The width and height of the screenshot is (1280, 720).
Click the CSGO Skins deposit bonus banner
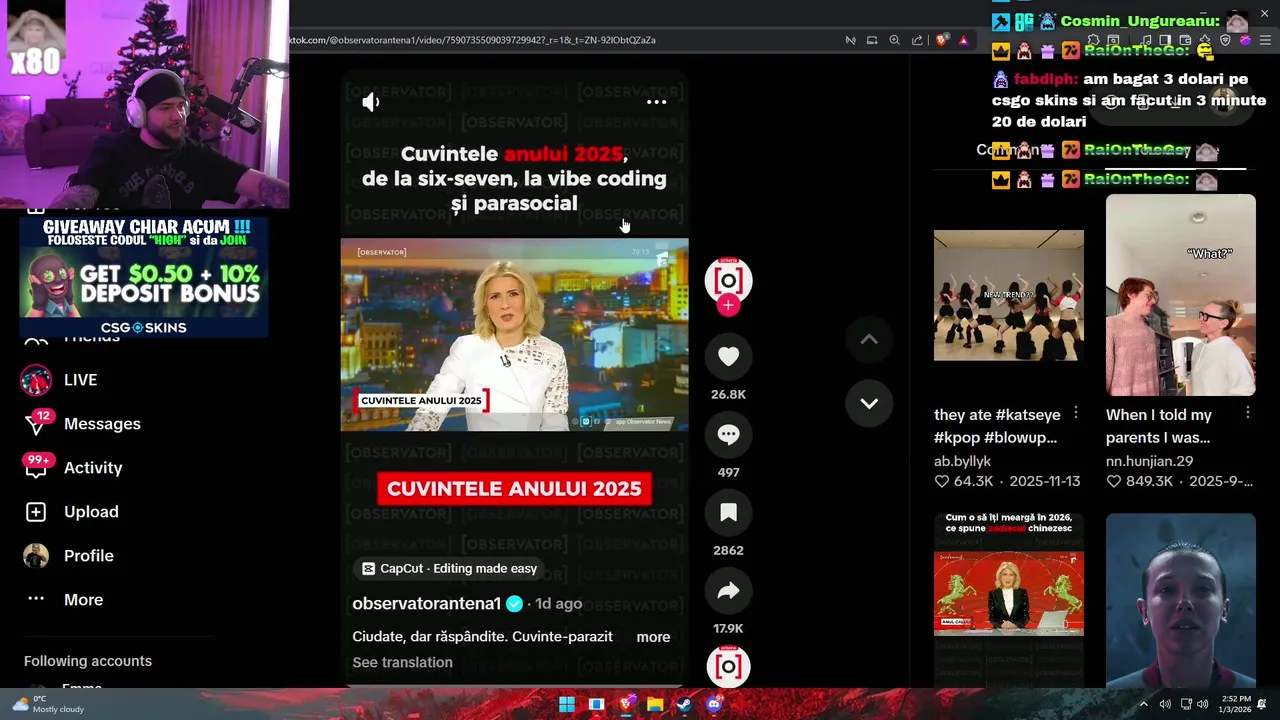point(144,277)
